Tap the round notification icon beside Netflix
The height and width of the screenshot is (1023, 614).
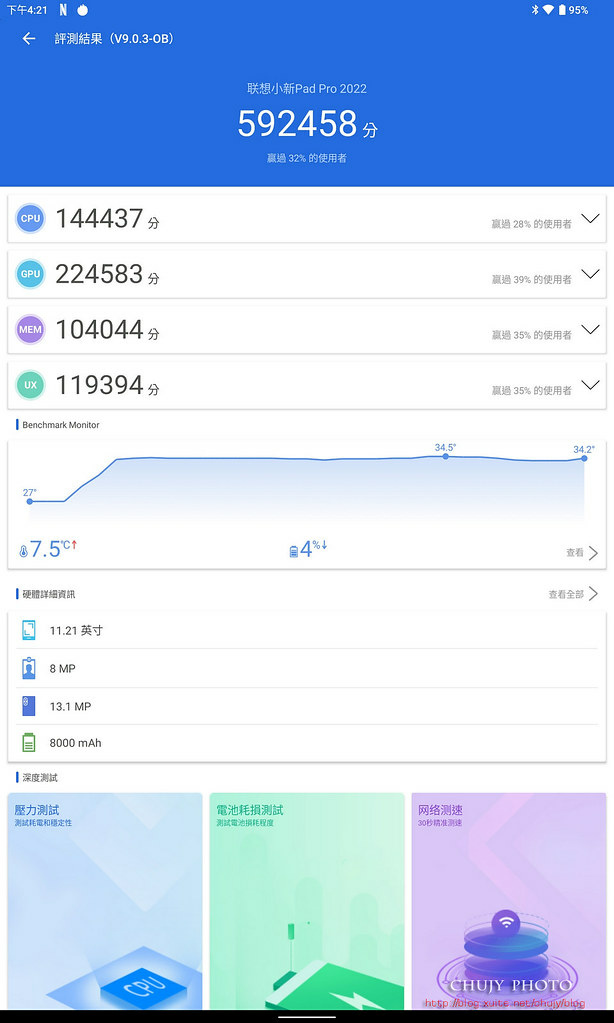click(x=82, y=10)
